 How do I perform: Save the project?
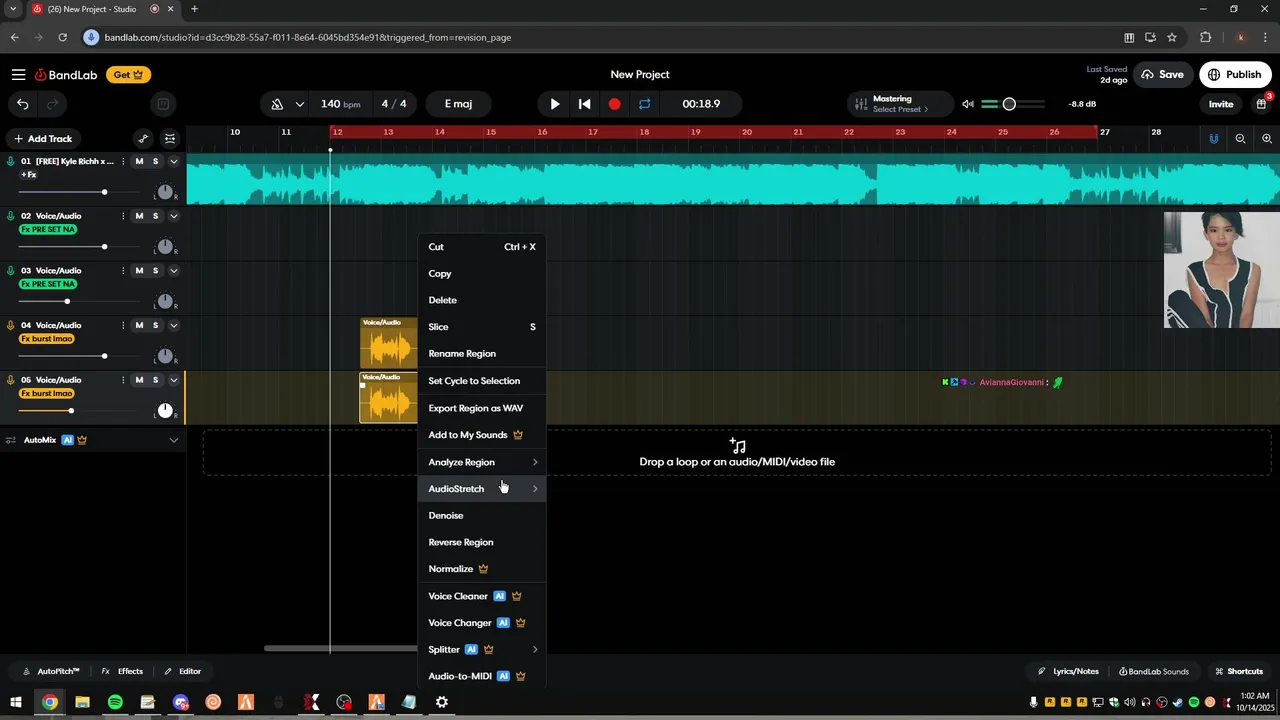point(1163,75)
